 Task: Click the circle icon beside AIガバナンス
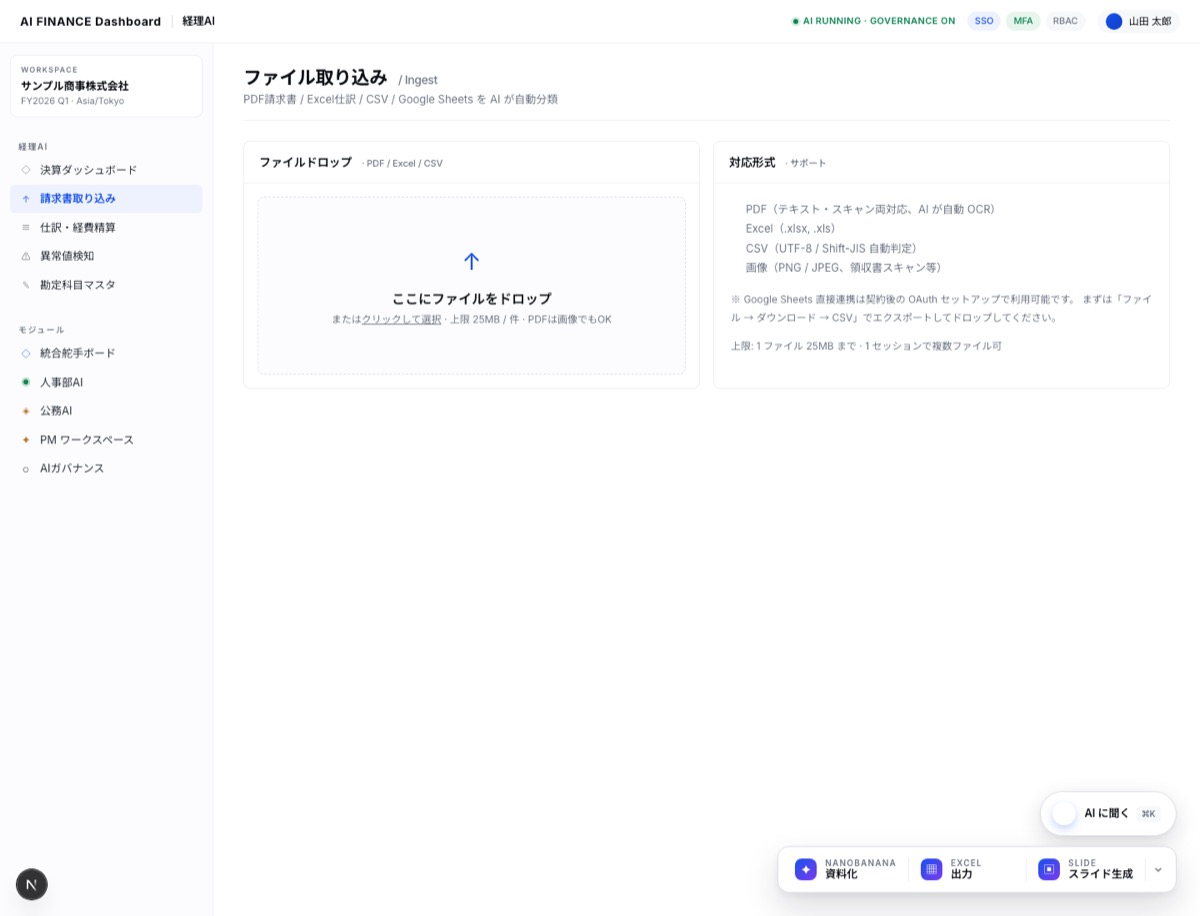[x=26, y=469]
